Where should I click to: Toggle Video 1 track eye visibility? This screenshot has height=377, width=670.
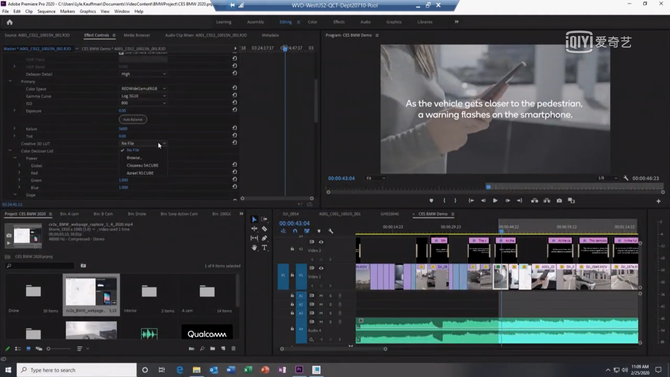[321, 268]
